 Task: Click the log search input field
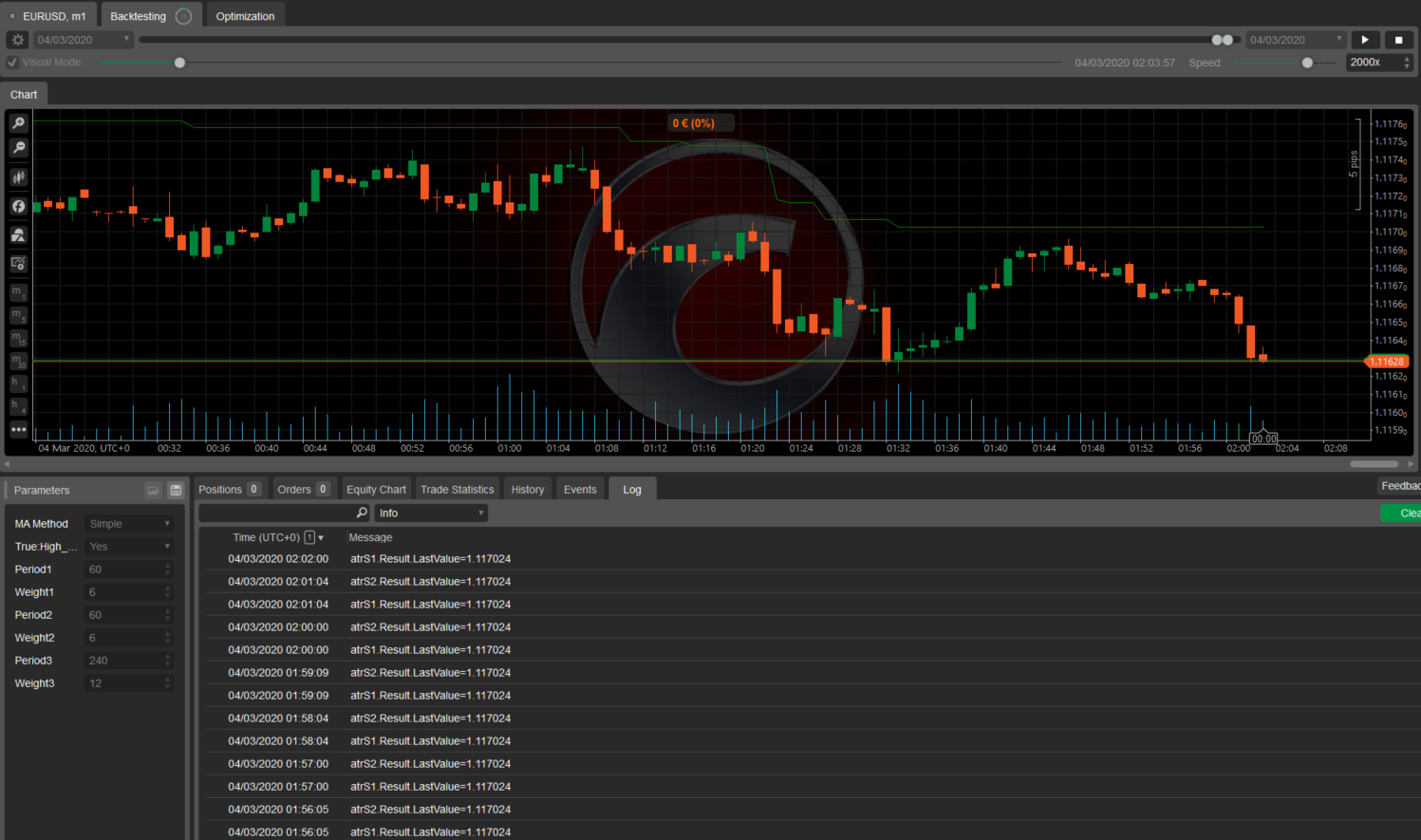tap(277, 513)
